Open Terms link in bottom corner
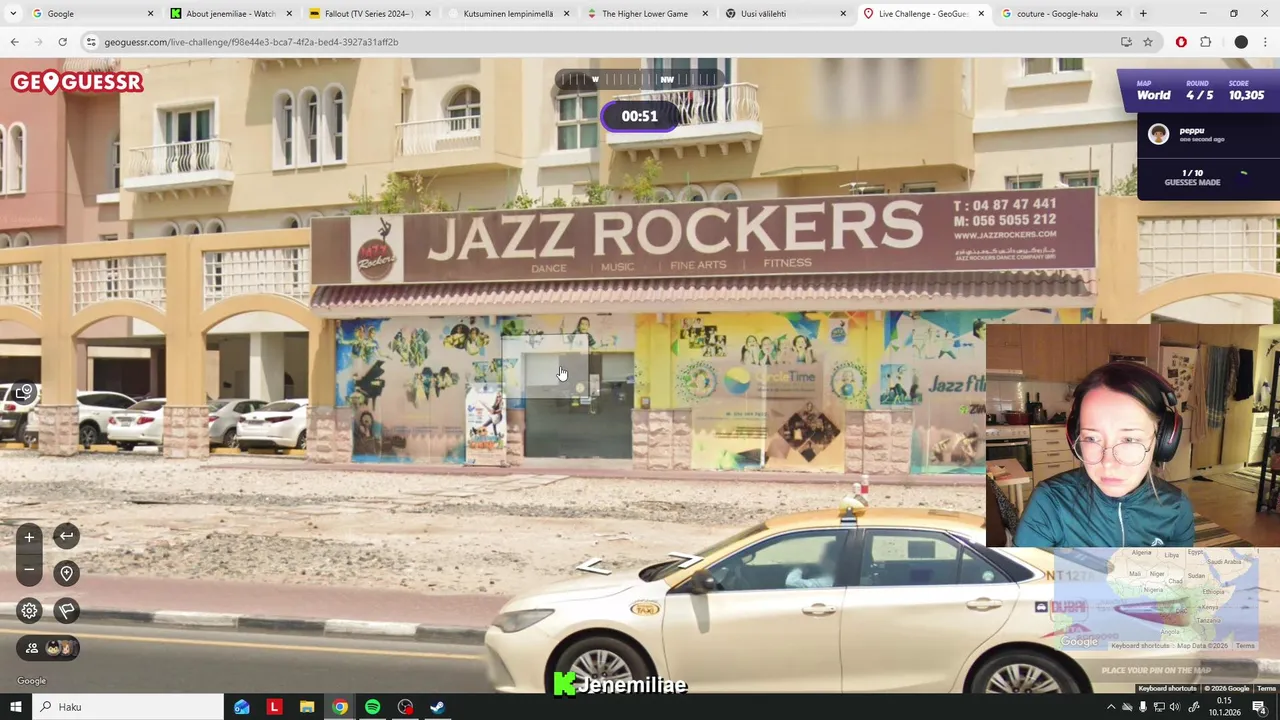This screenshot has height=720, width=1280. 1266,688
